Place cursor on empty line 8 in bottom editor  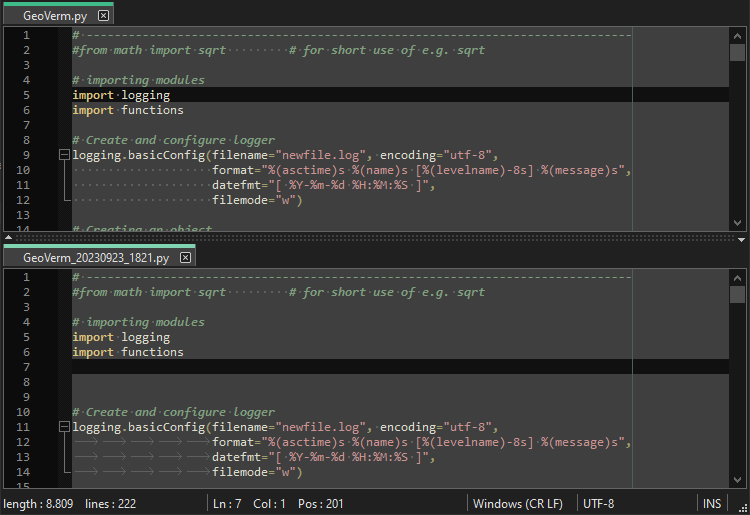(x=300, y=382)
